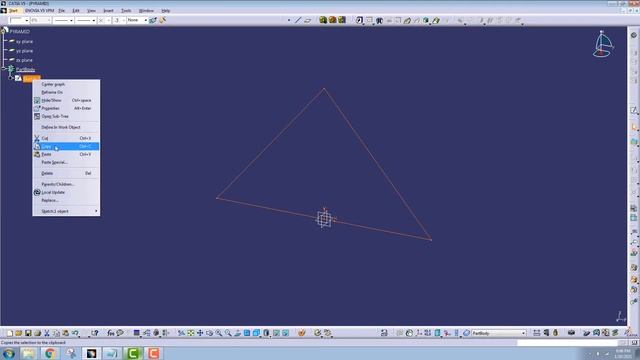
Task: Click the Windows Start orb
Action: pyautogui.click(x=8, y=353)
